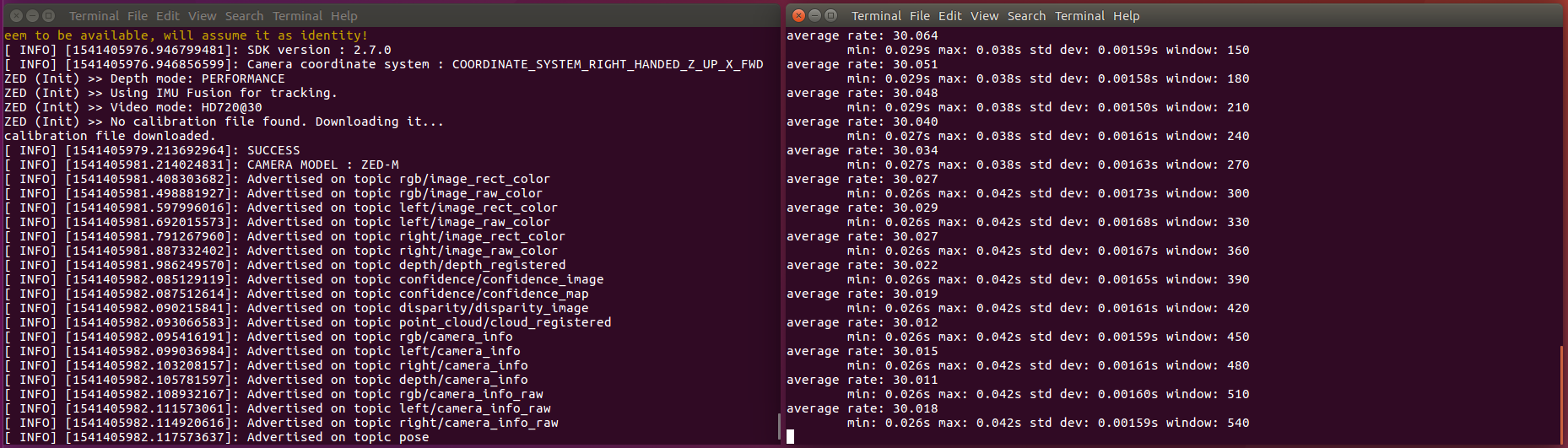Click 'CAMERA MODEL : ZED-M' line

click(202, 165)
